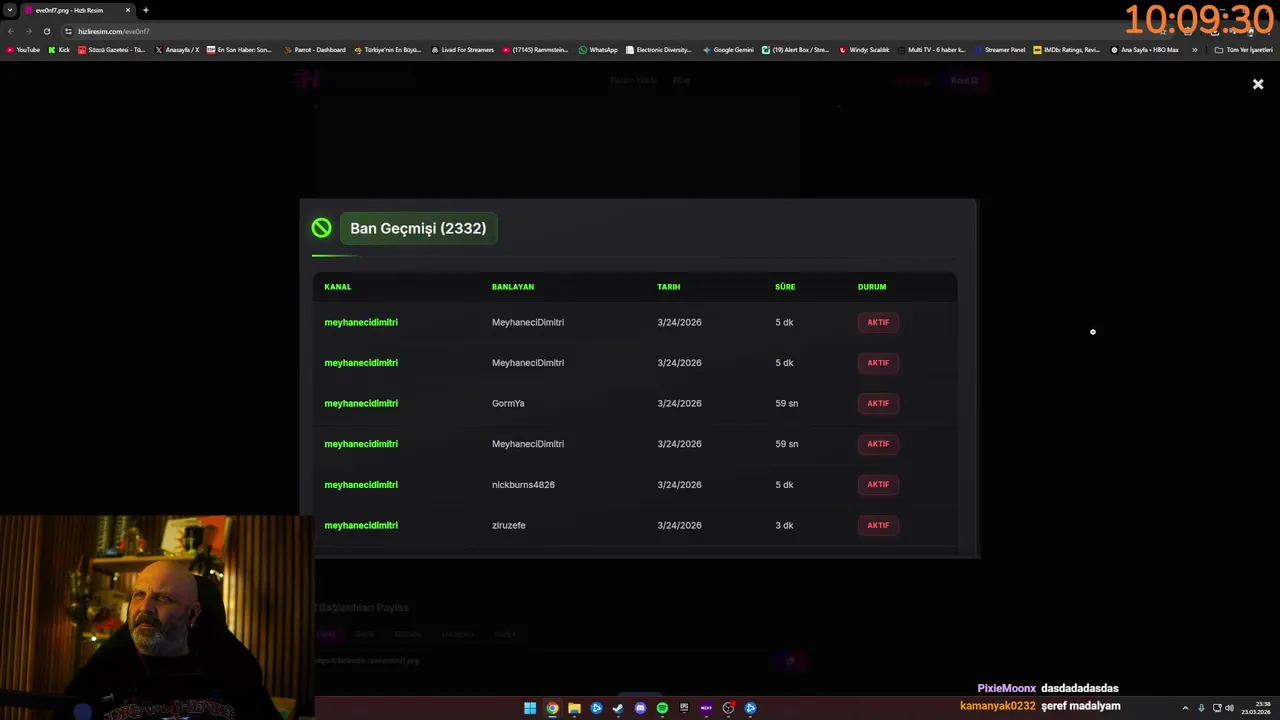Open the WhatsApp bookmark

(598, 49)
